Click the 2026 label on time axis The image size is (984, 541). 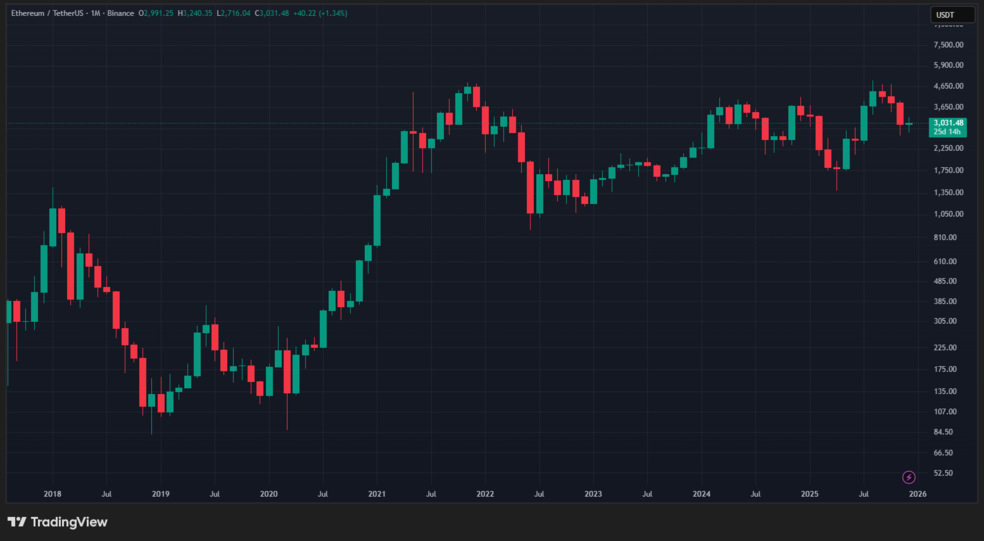pos(917,494)
